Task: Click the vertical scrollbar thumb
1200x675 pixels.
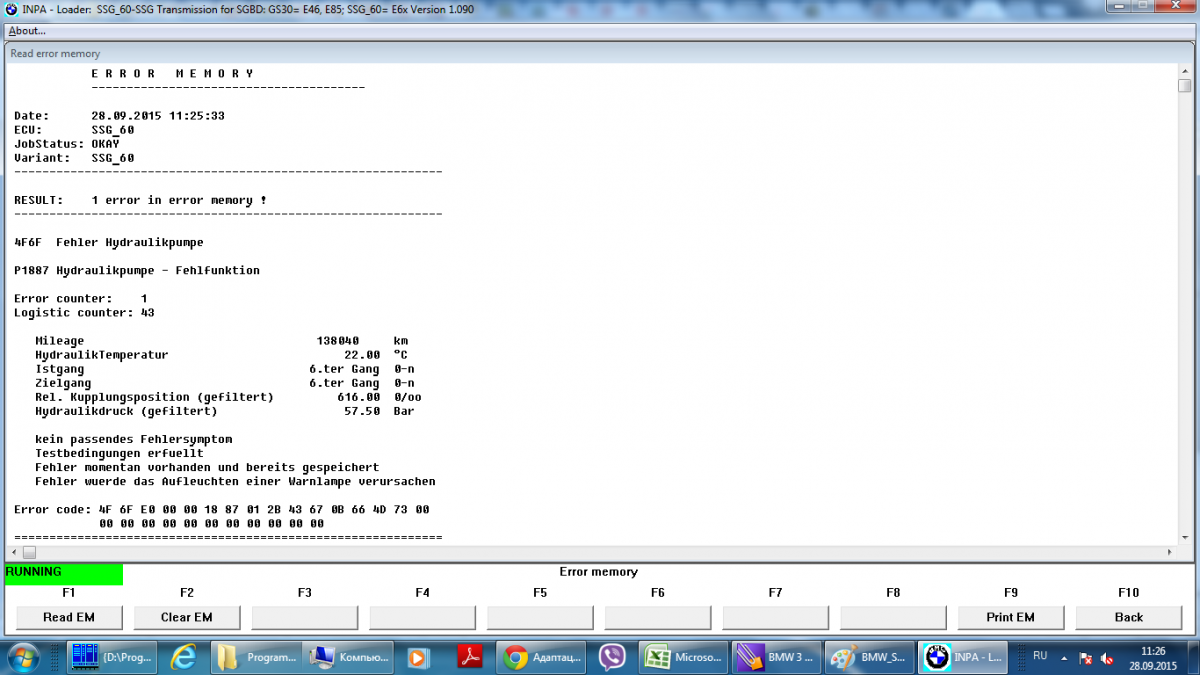Action: (1184, 85)
